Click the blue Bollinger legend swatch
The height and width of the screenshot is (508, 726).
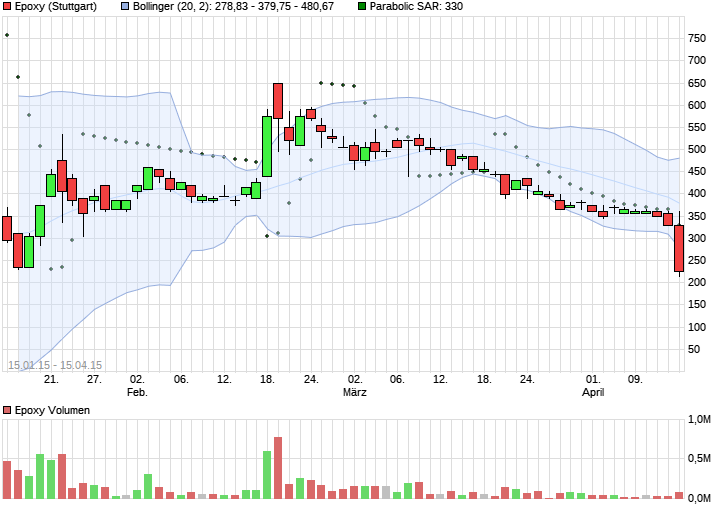click(x=125, y=6)
